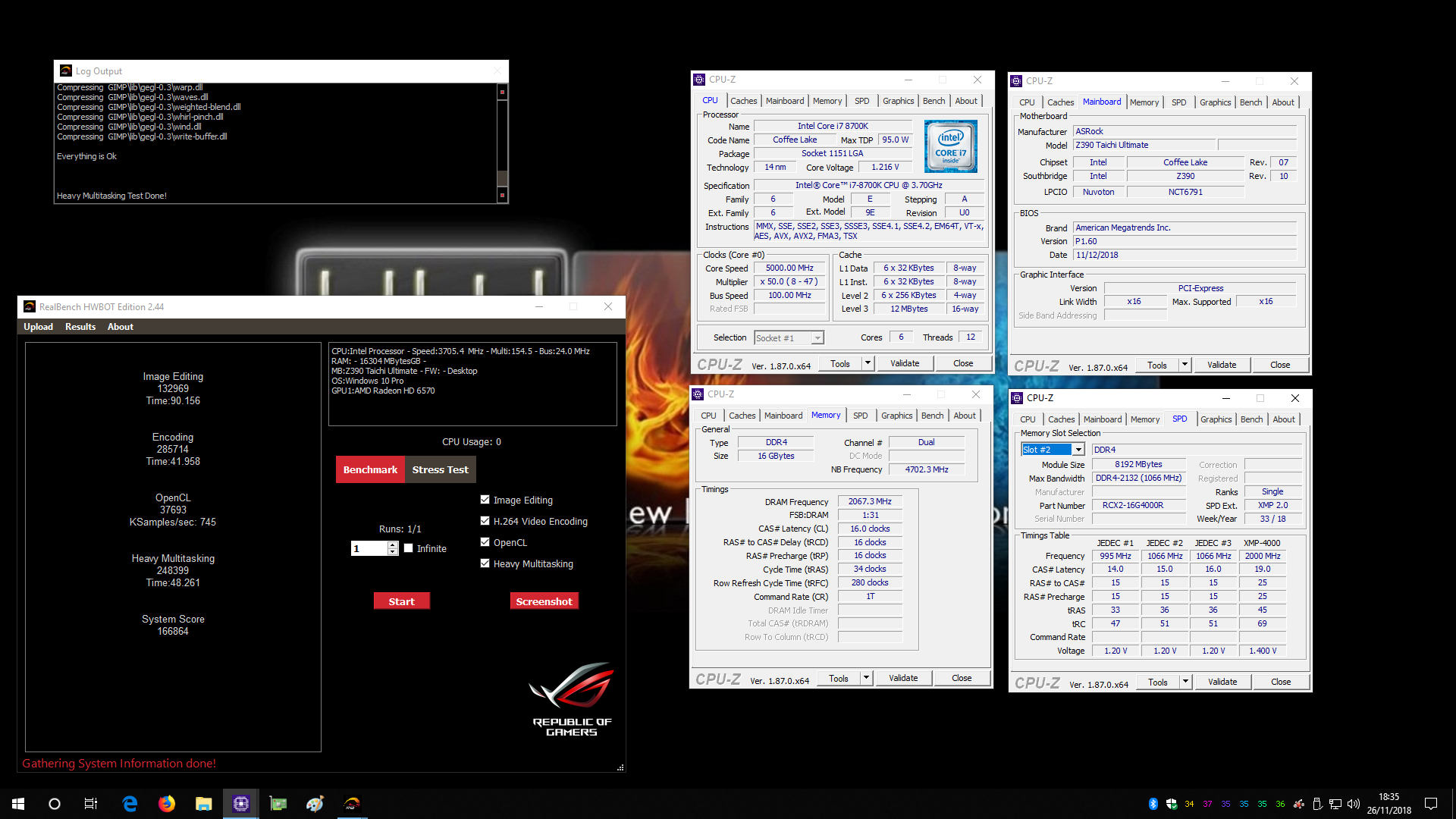Select the Benchmark mode button

(x=370, y=469)
